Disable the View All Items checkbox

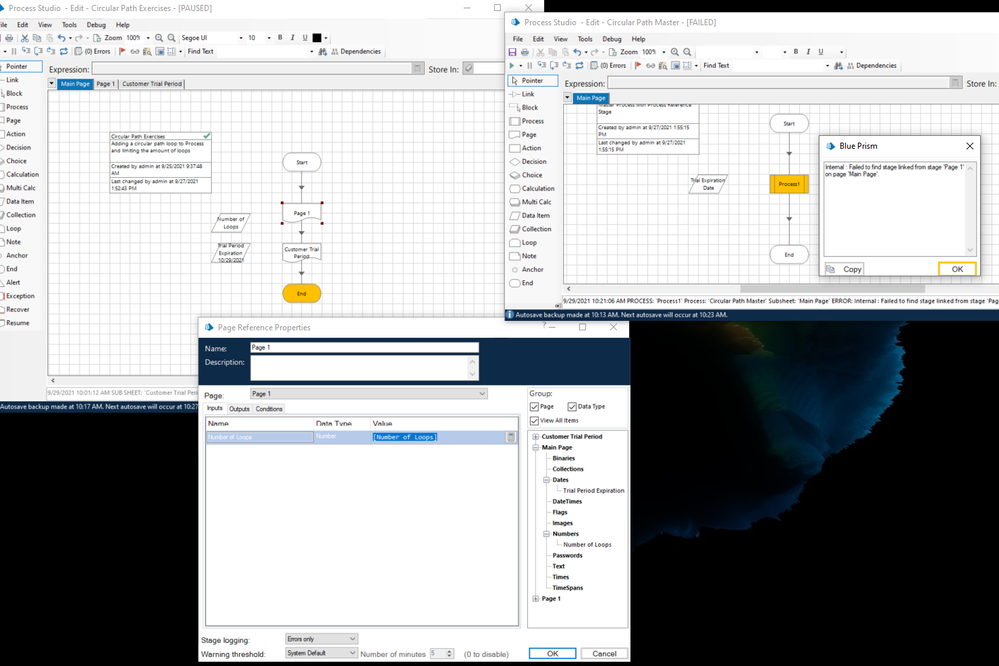(534, 421)
